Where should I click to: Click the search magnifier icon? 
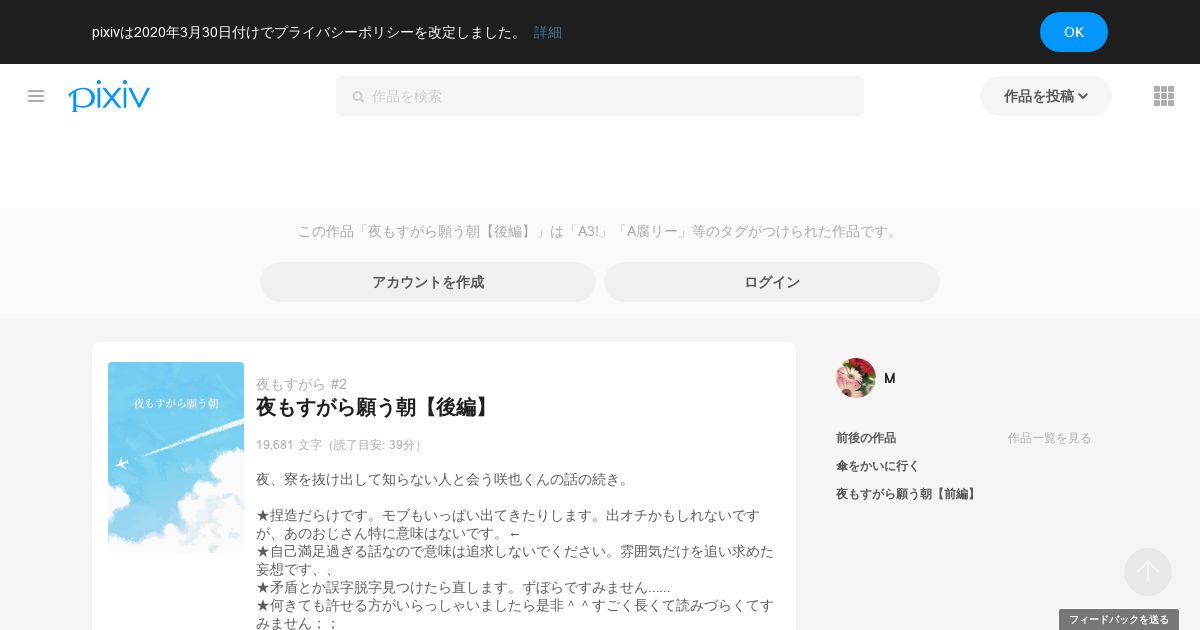(x=358, y=97)
